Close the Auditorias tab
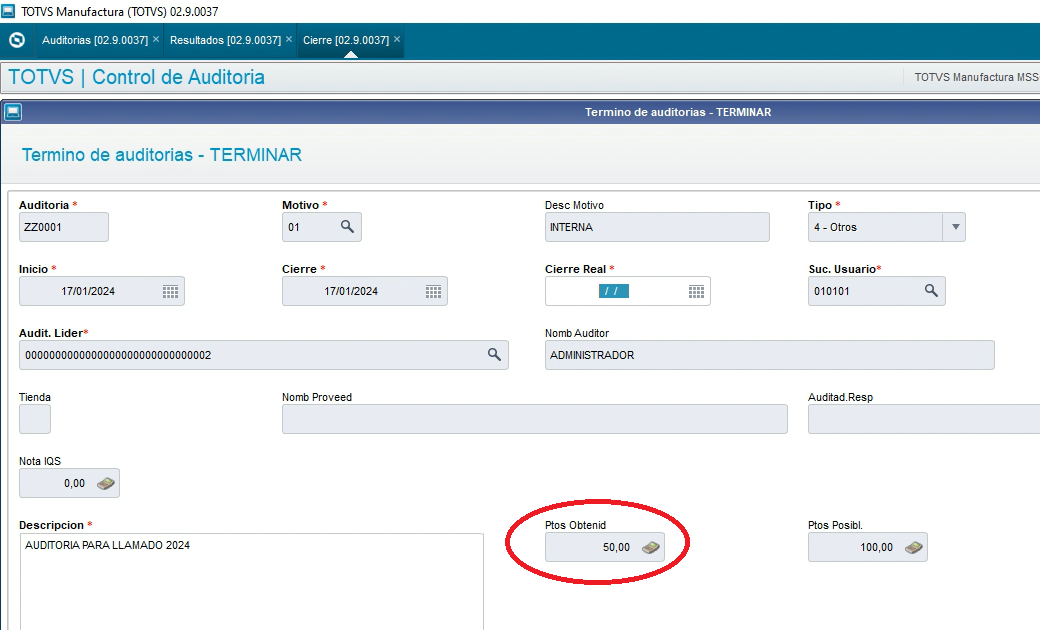 [x=156, y=40]
